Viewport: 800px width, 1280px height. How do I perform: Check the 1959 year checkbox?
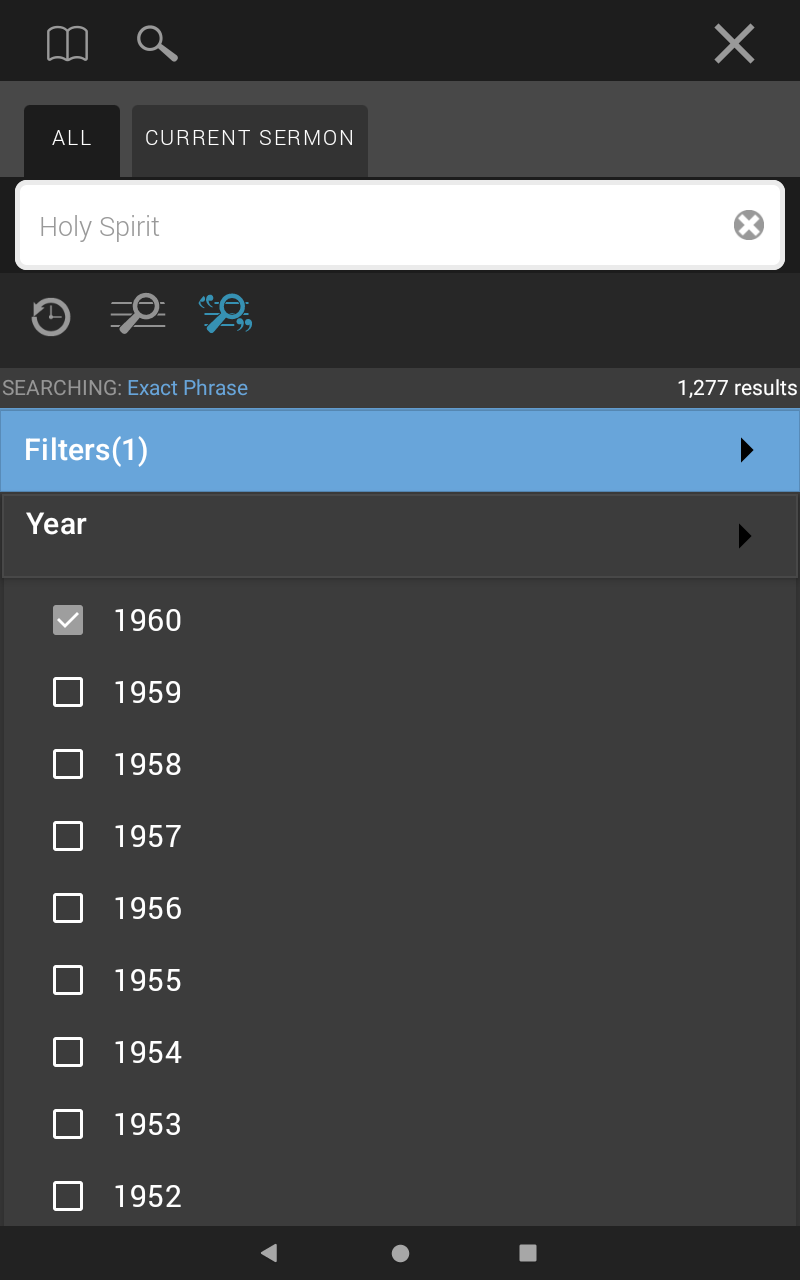click(x=68, y=692)
